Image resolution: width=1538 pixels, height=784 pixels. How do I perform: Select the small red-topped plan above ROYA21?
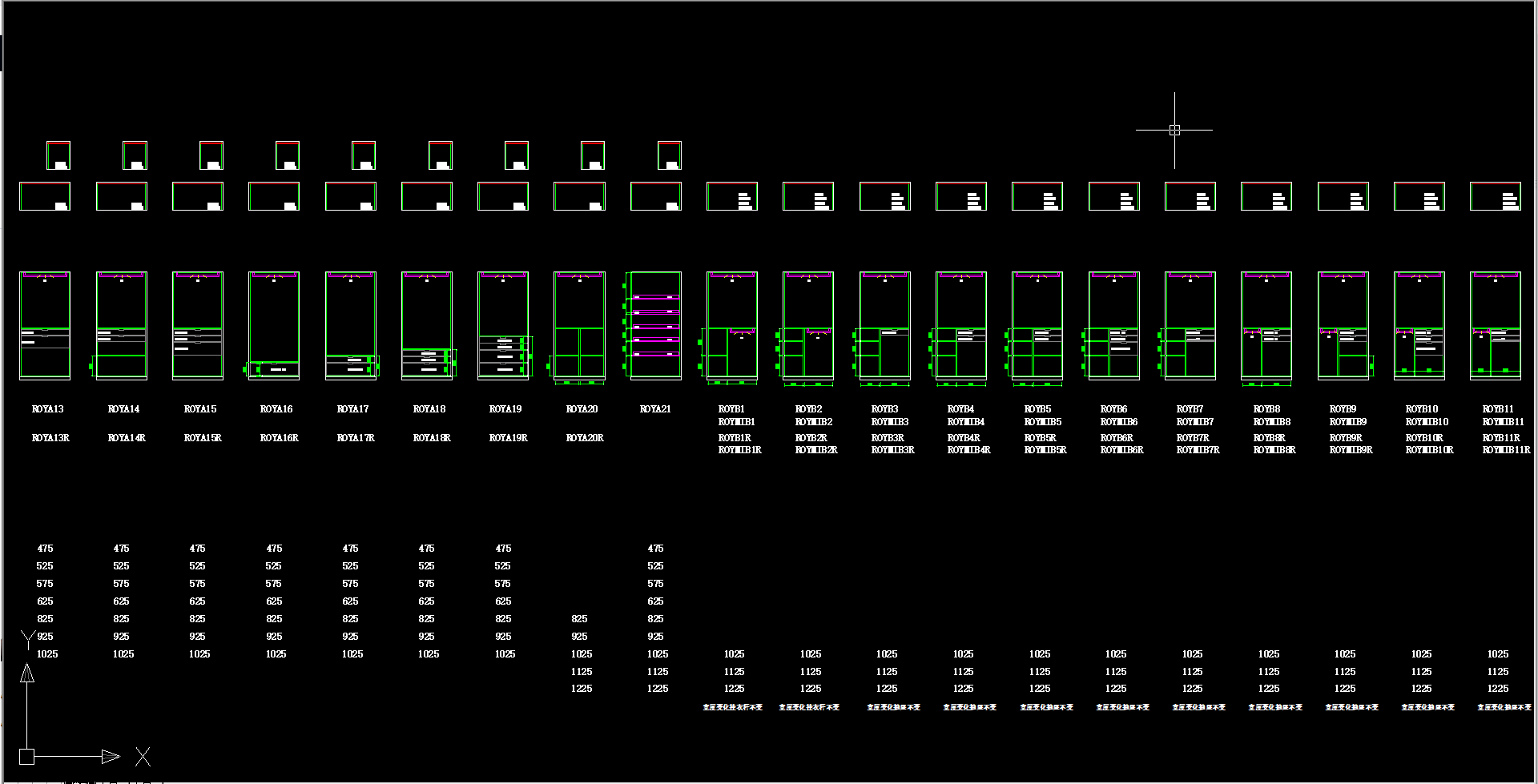pyautogui.click(x=669, y=155)
